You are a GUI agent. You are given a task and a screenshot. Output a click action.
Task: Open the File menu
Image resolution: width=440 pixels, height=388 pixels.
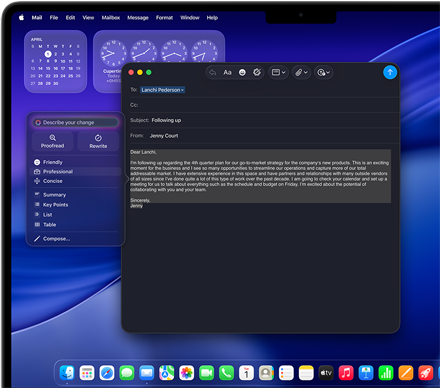click(54, 18)
